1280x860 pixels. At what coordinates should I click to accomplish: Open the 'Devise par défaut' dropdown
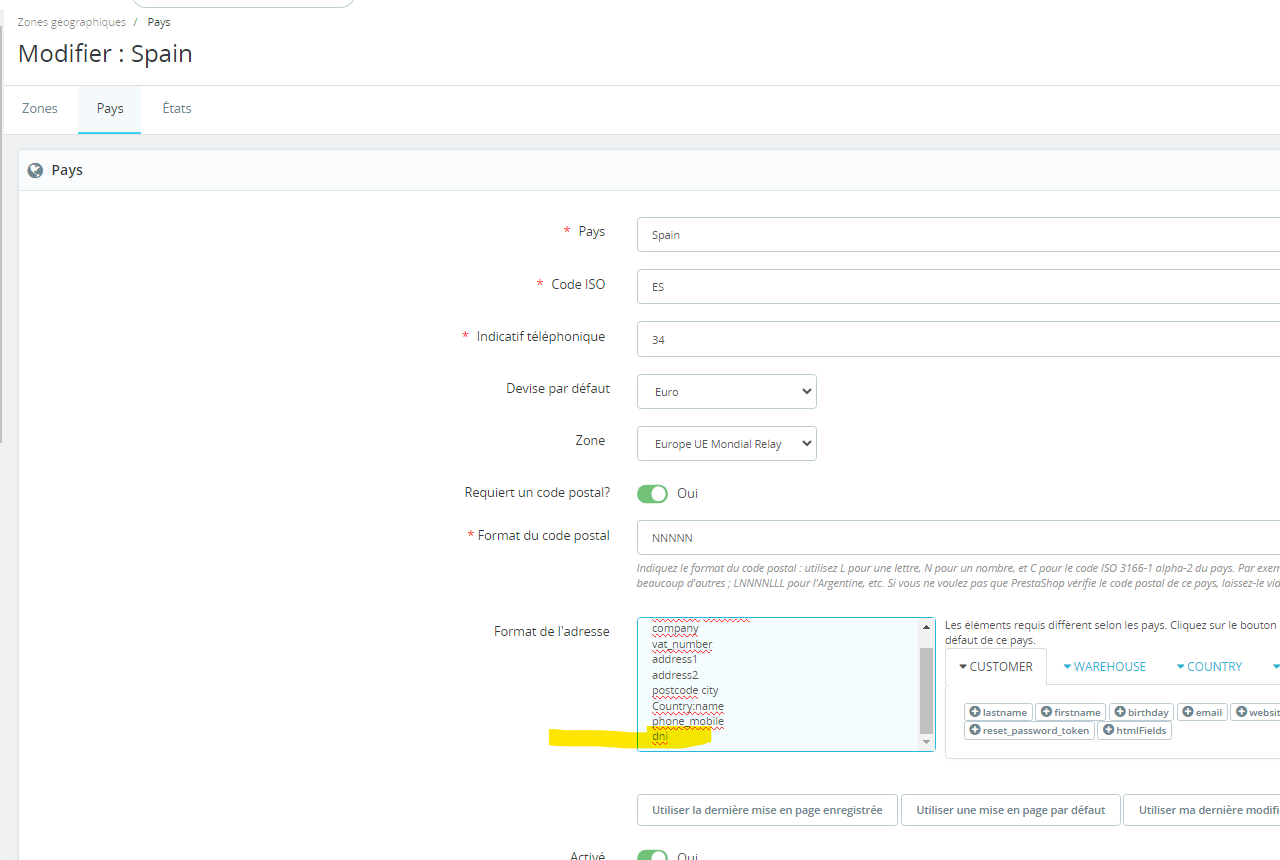click(x=727, y=391)
